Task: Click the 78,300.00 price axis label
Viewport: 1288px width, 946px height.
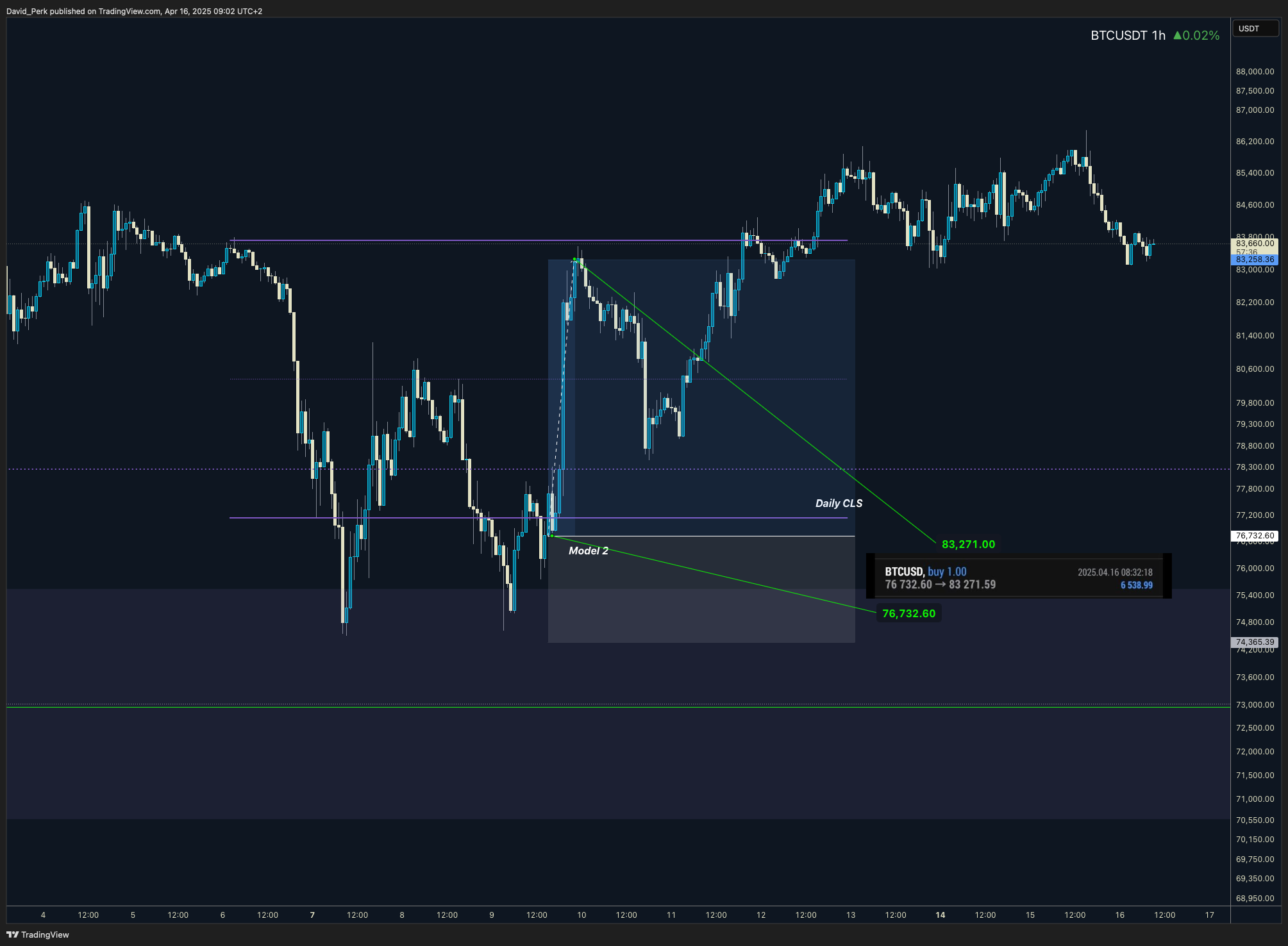Action: pyautogui.click(x=1255, y=467)
